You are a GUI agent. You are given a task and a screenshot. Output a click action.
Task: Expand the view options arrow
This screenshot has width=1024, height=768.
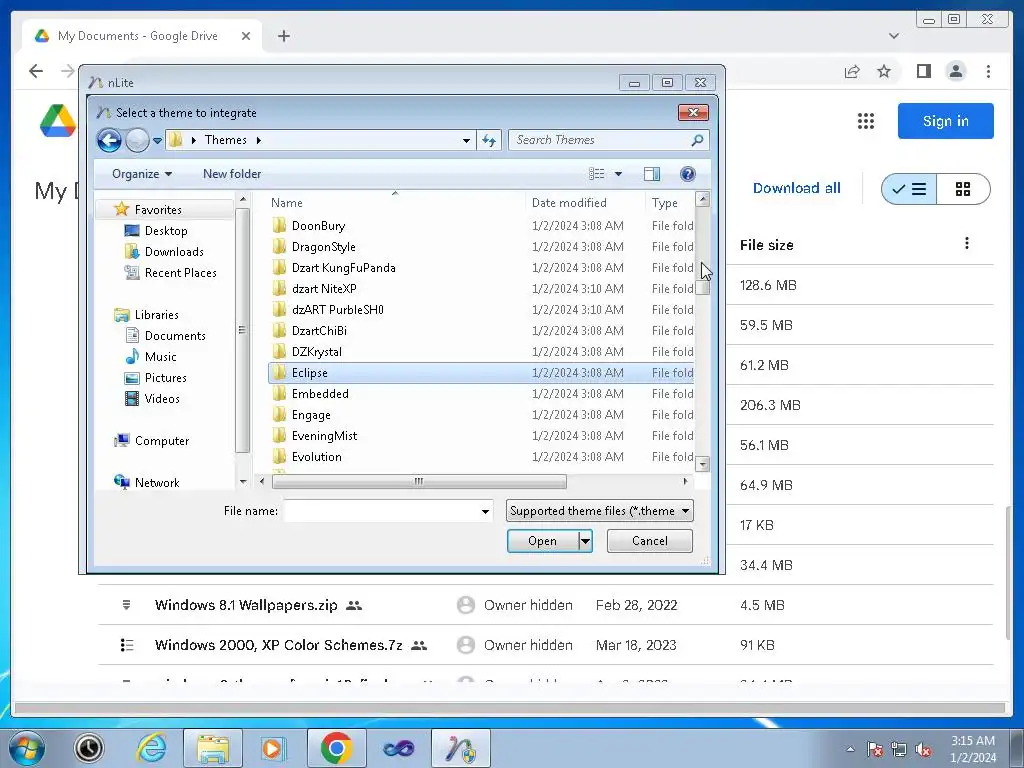[x=618, y=174]
